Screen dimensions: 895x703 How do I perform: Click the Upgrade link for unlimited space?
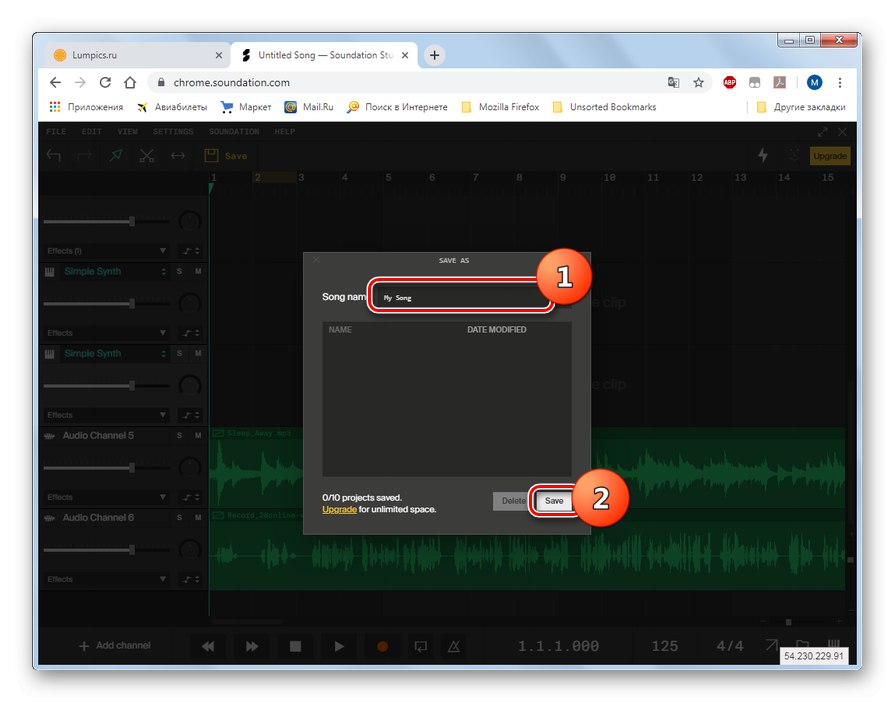click(x=339, y=510)
